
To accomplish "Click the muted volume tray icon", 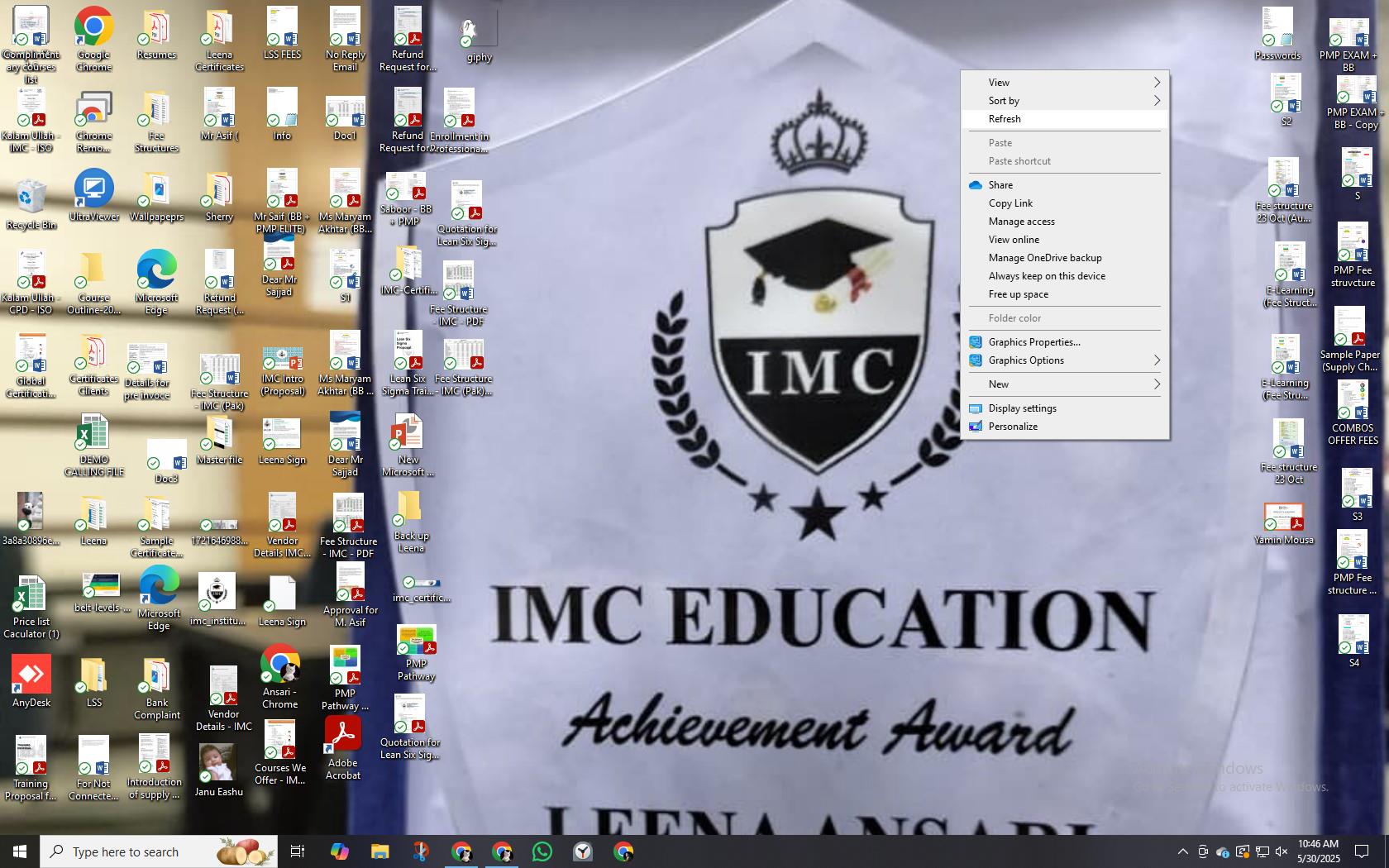I will pyautogui.click(x=1282, y=851).
